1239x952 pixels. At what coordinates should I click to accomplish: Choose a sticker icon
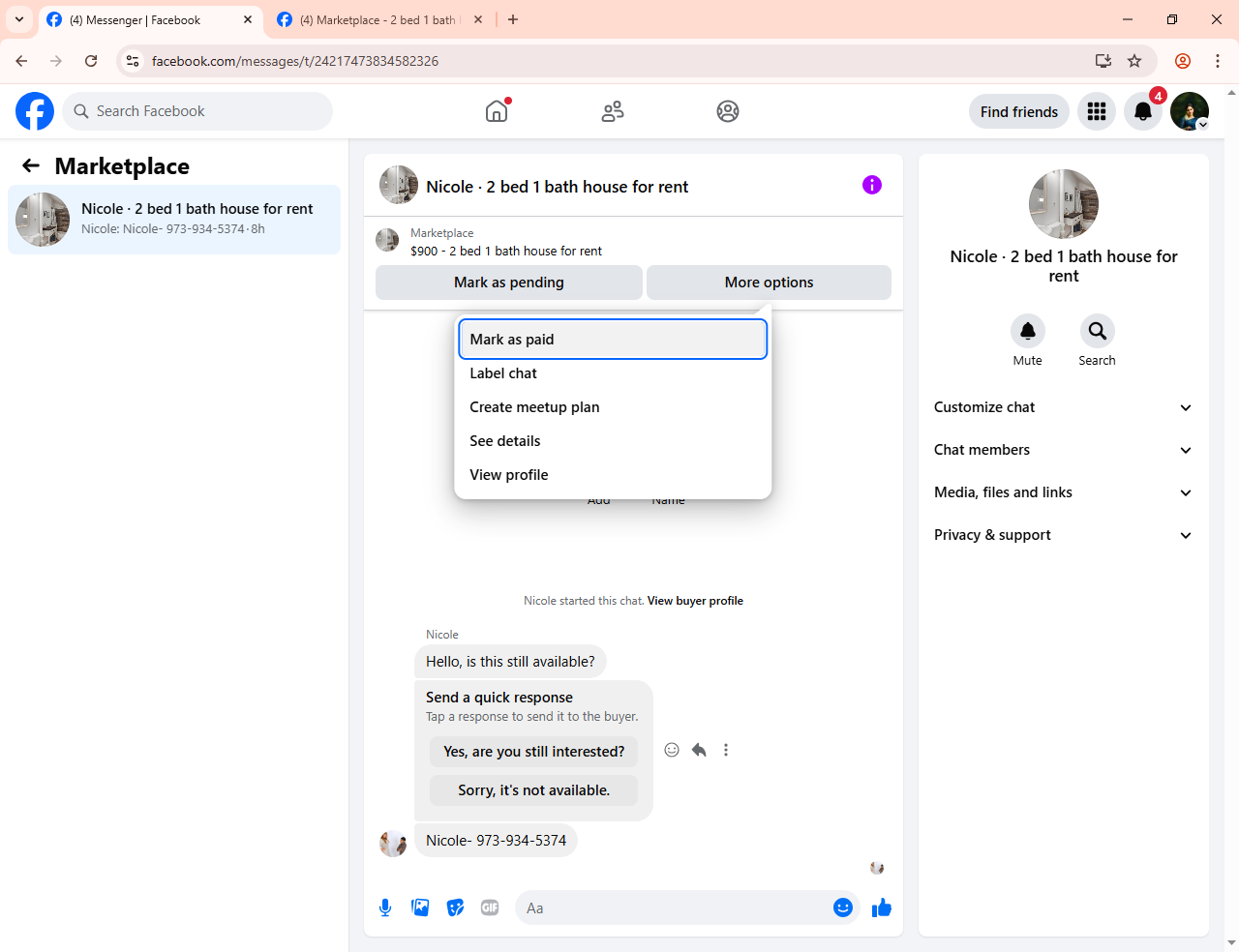[x=455, y=907]
